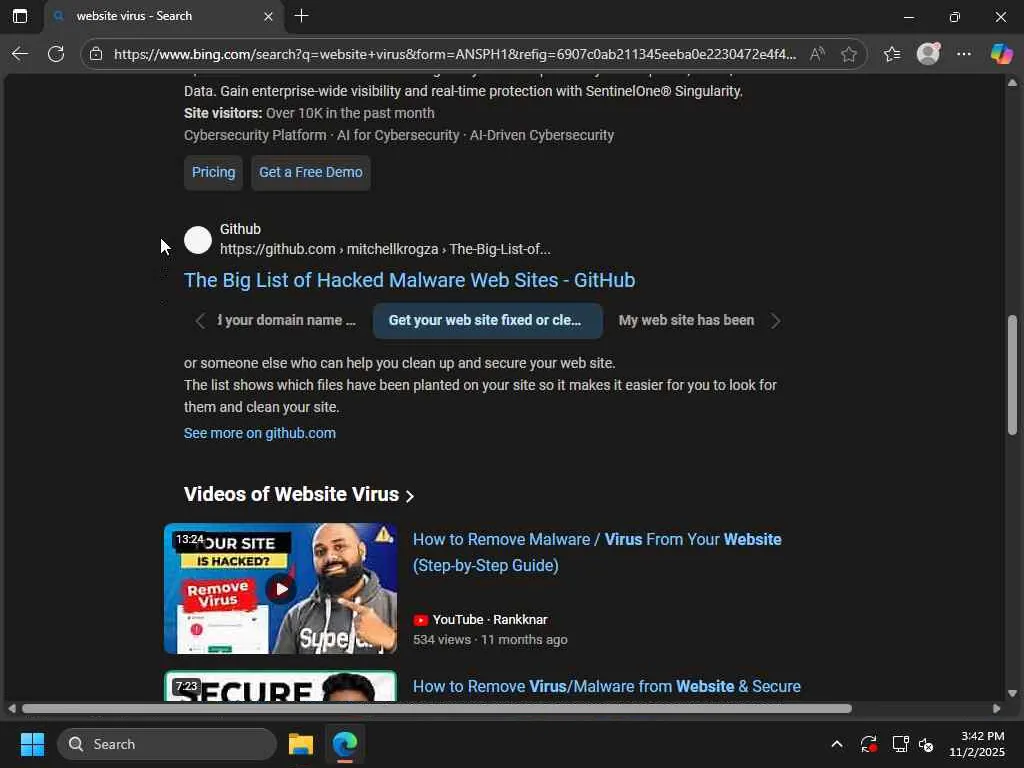Launch the Copilot icon in toolbar
Screen dimensions: 1024x768
point(1000,54)
